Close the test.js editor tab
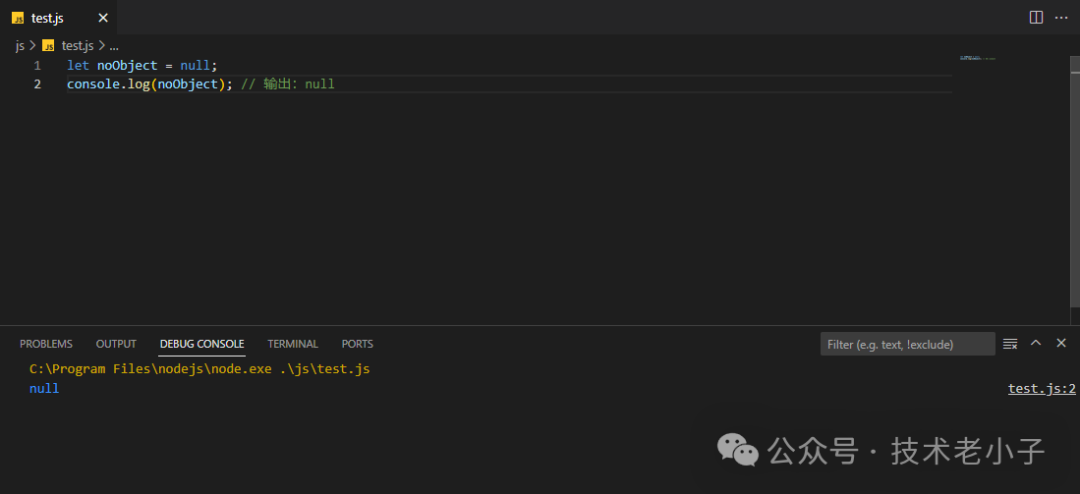This screenshot has height=494, width=1080. pos(102,18)
